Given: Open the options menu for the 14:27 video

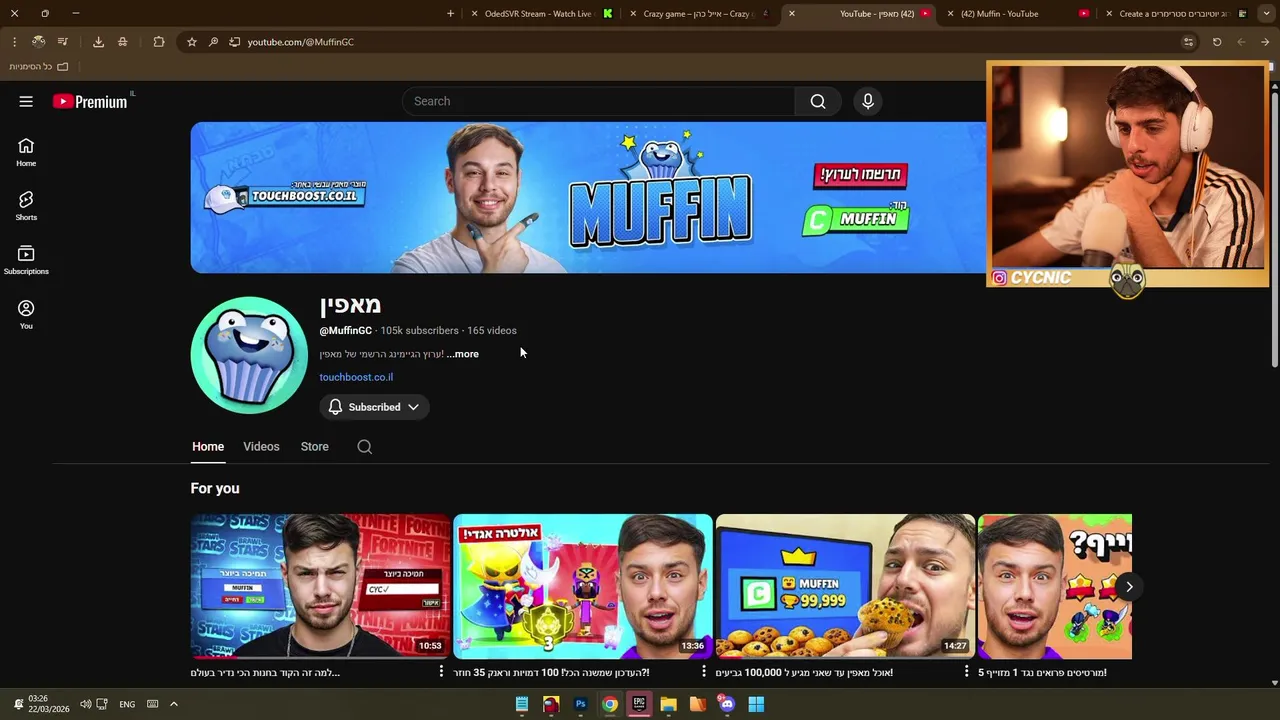Looking at the screenshot, I should coord(966,672).
